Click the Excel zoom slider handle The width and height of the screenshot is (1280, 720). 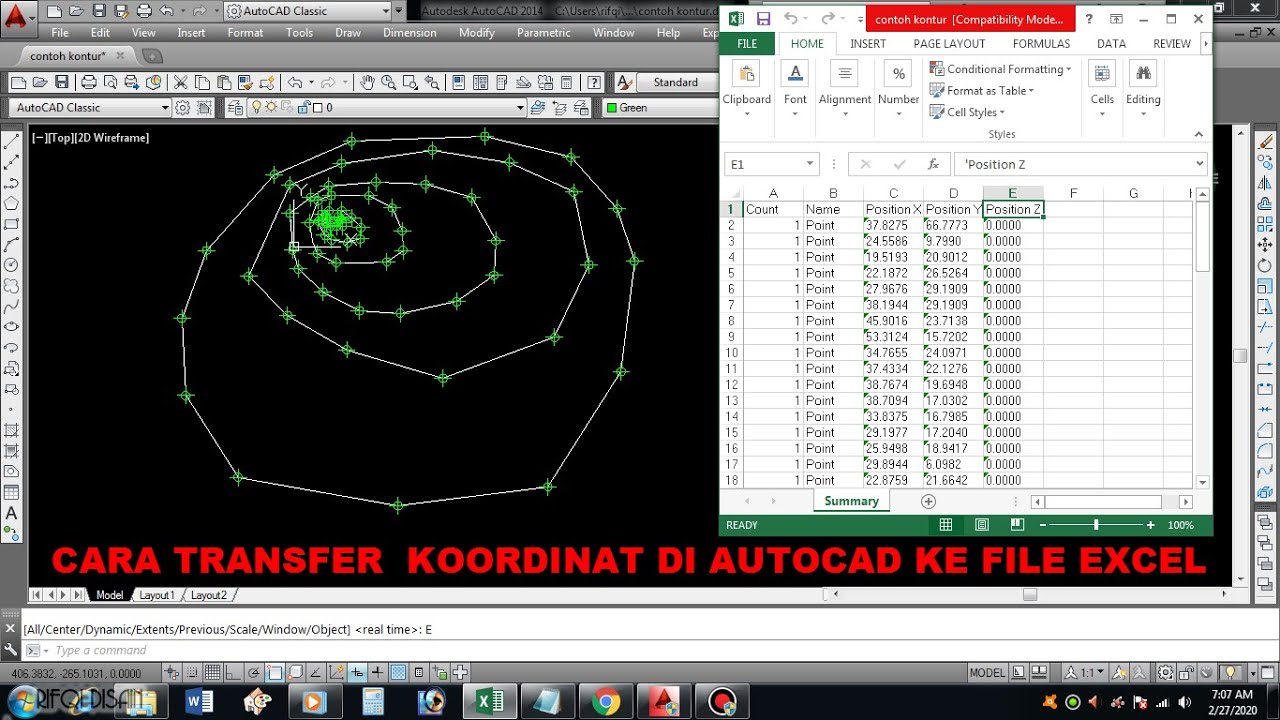click(1096, 525)
